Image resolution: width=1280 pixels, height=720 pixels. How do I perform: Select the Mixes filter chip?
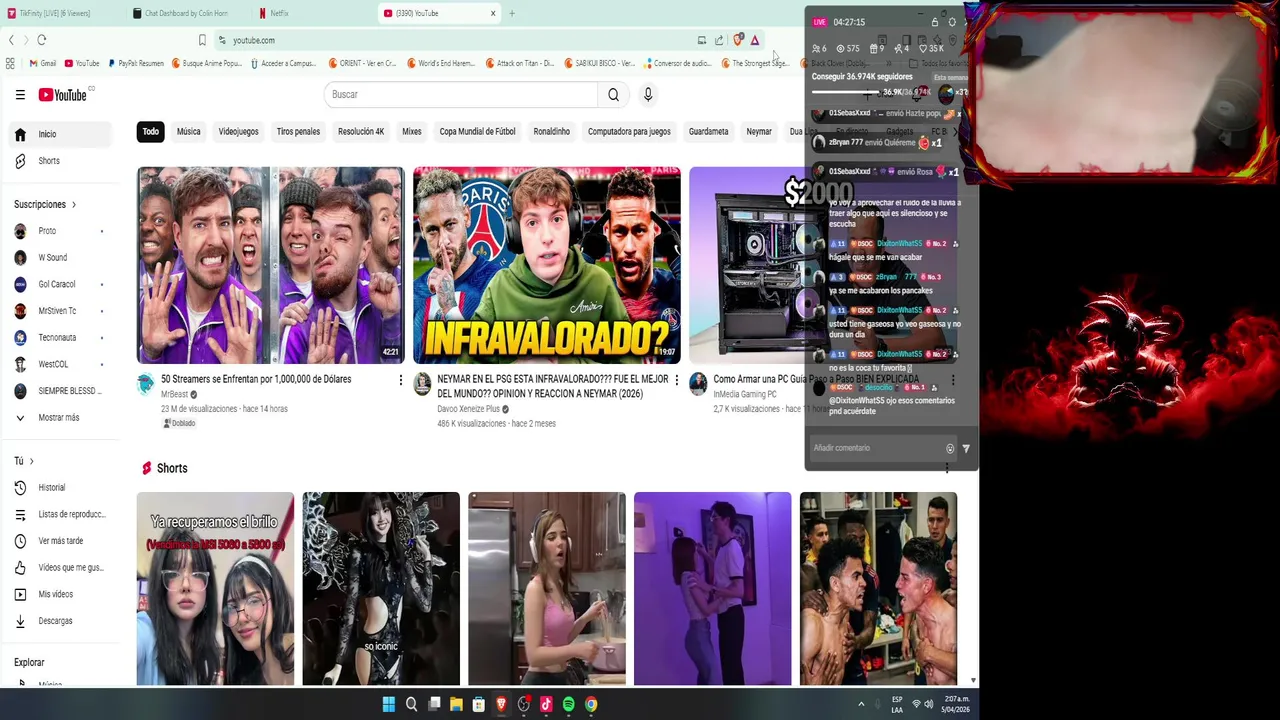412,132
